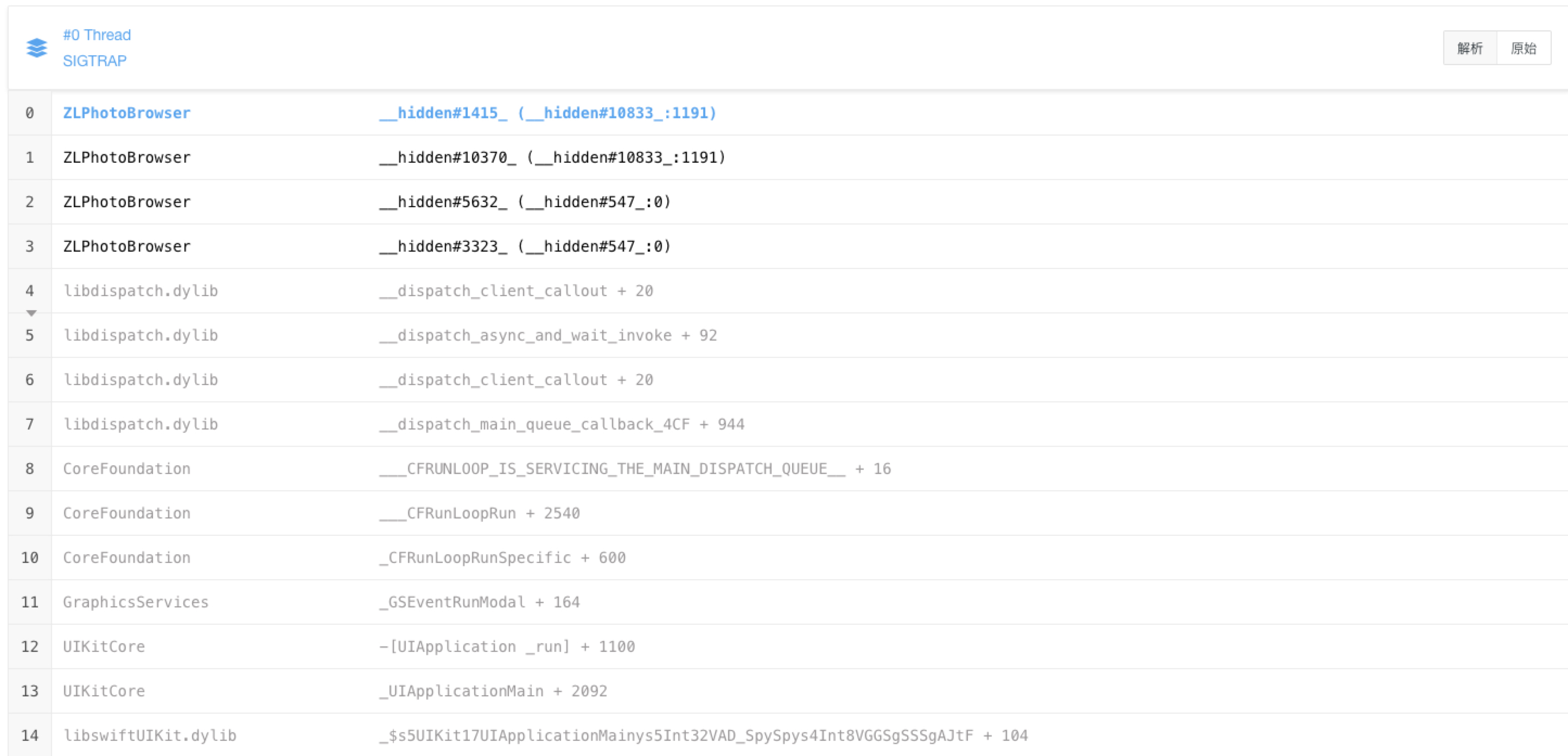Click -[UIApplication _run] + 1100 entry
Screen dimensions: 1568x756
[x=506, y=646]
